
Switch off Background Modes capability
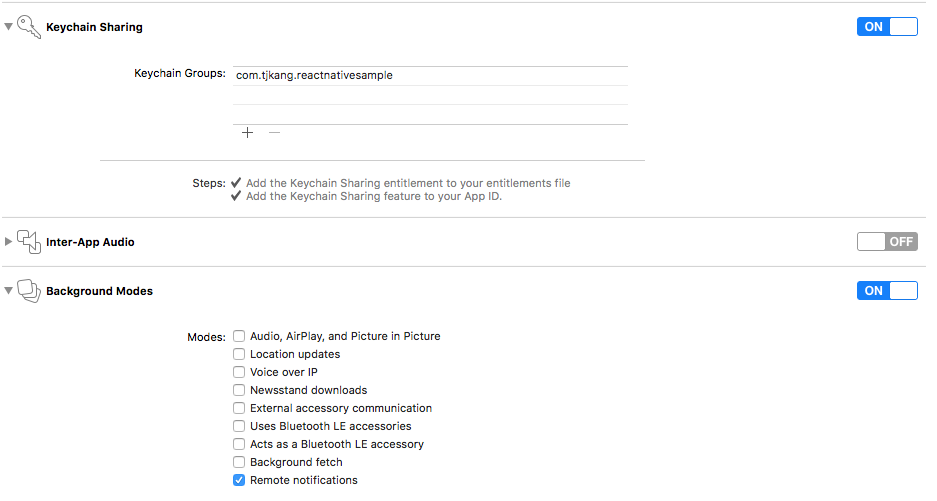coord(886,291)
